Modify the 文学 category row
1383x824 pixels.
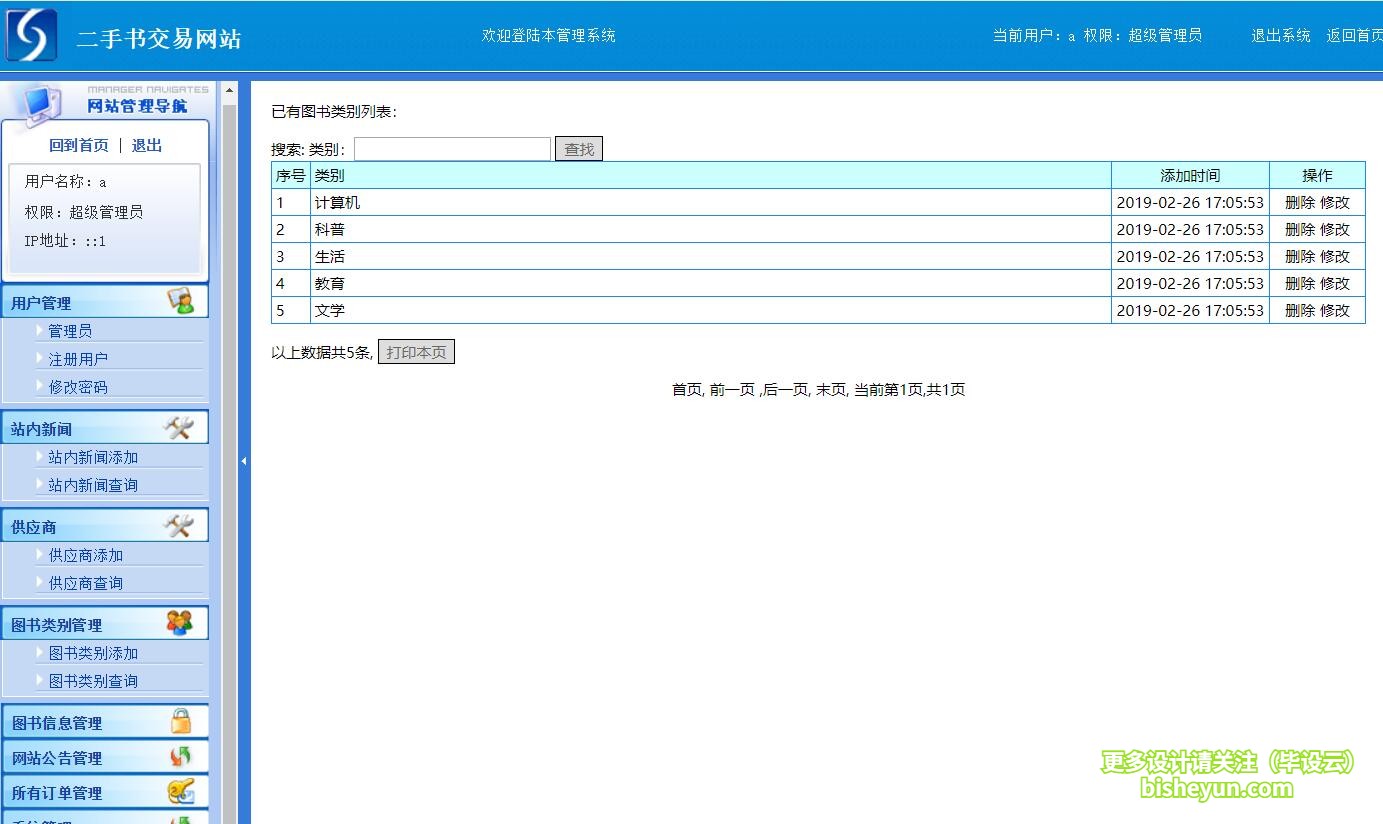[x=1335, y=310]
